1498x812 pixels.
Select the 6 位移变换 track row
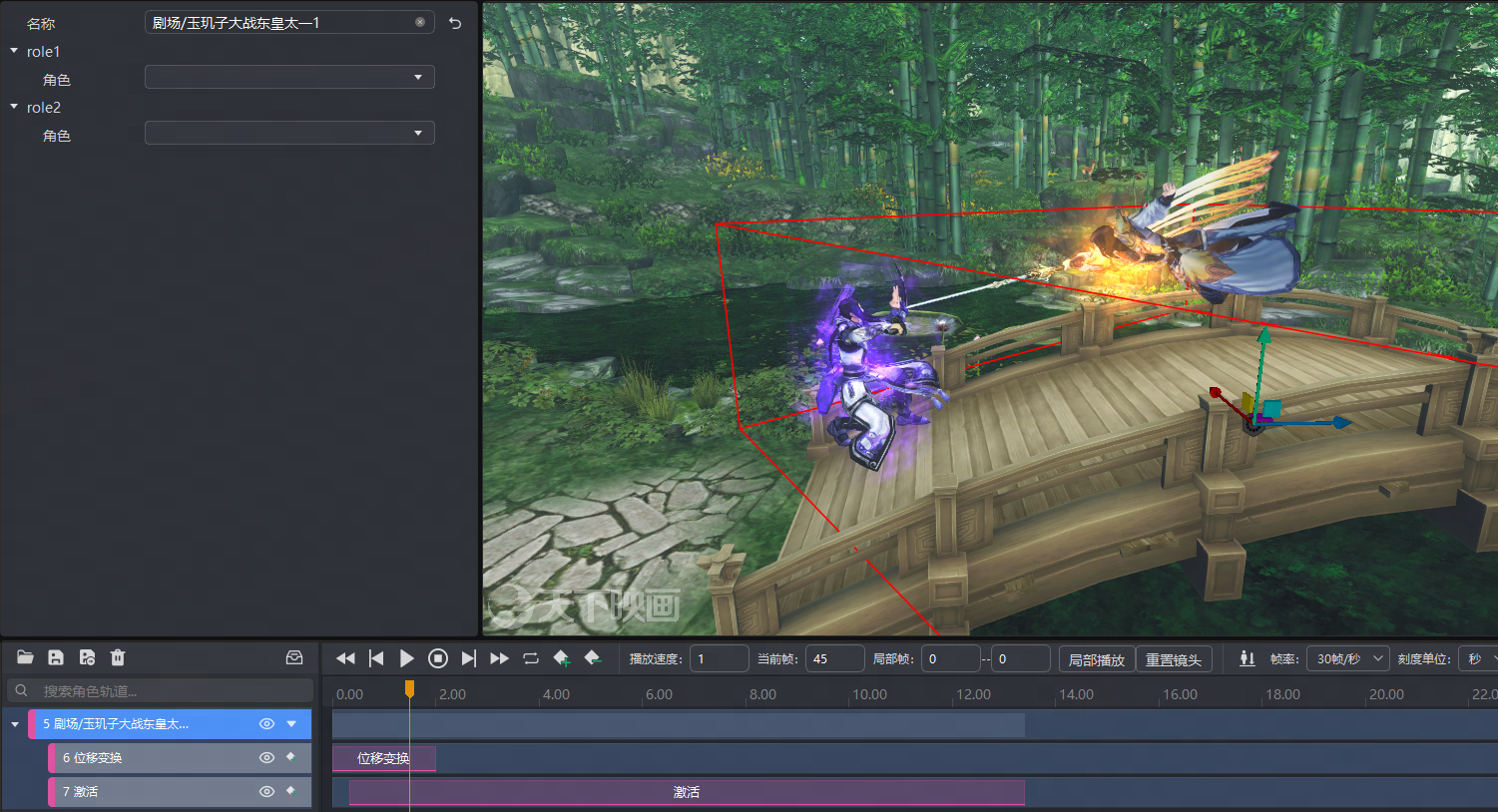coord(180,758)
